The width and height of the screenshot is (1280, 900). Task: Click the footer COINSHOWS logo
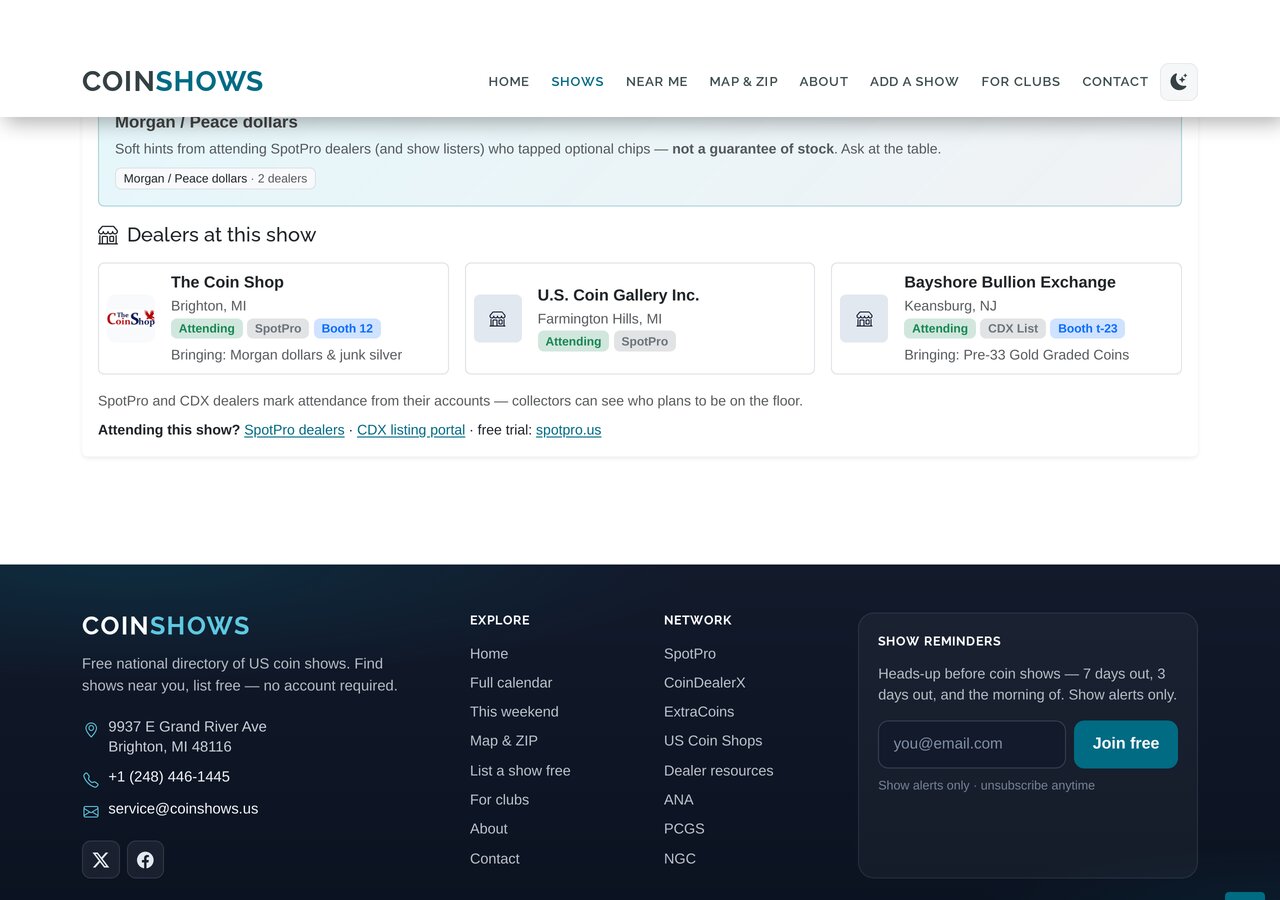166,626
